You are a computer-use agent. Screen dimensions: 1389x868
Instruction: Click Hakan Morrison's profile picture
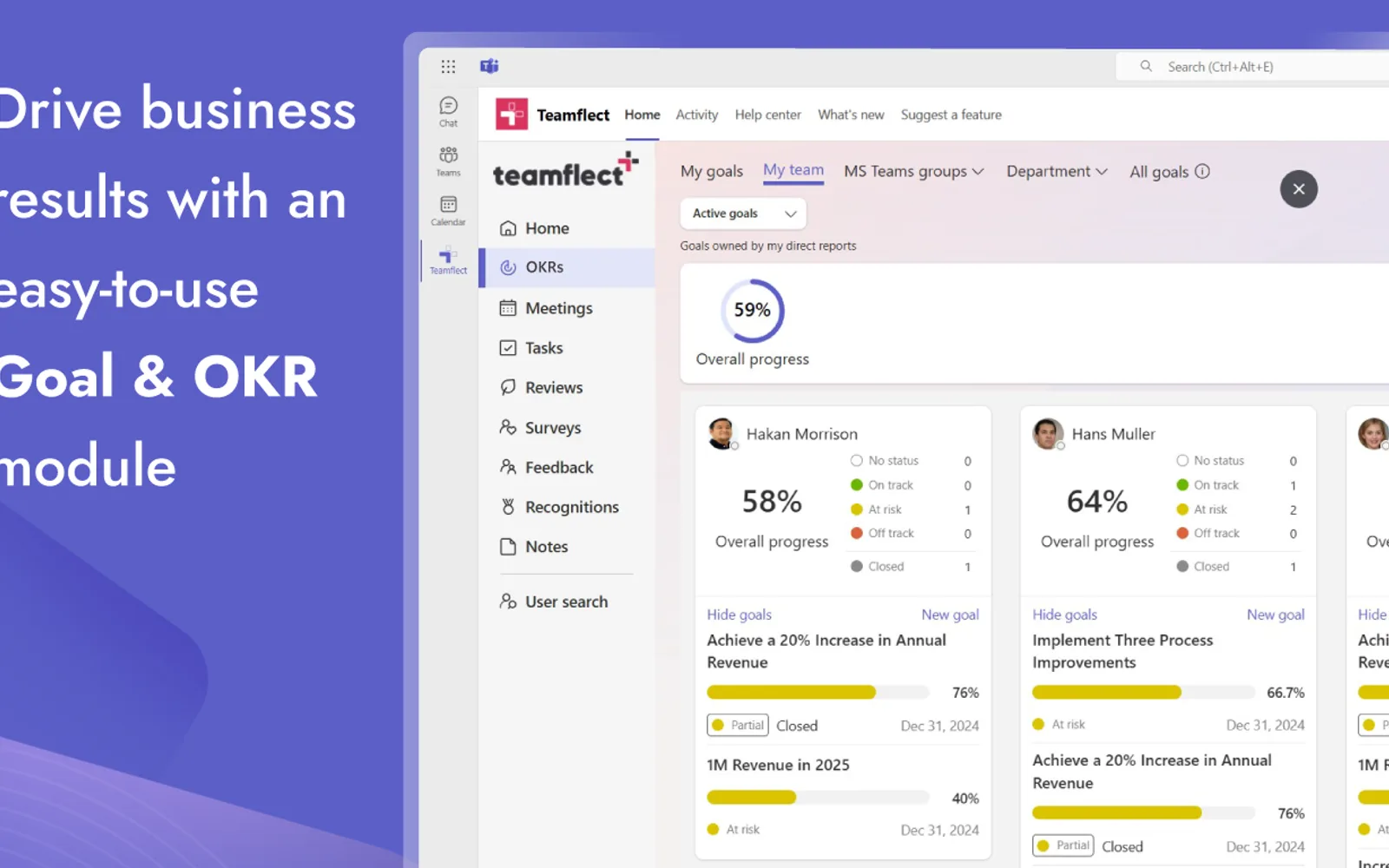point(722,433)
